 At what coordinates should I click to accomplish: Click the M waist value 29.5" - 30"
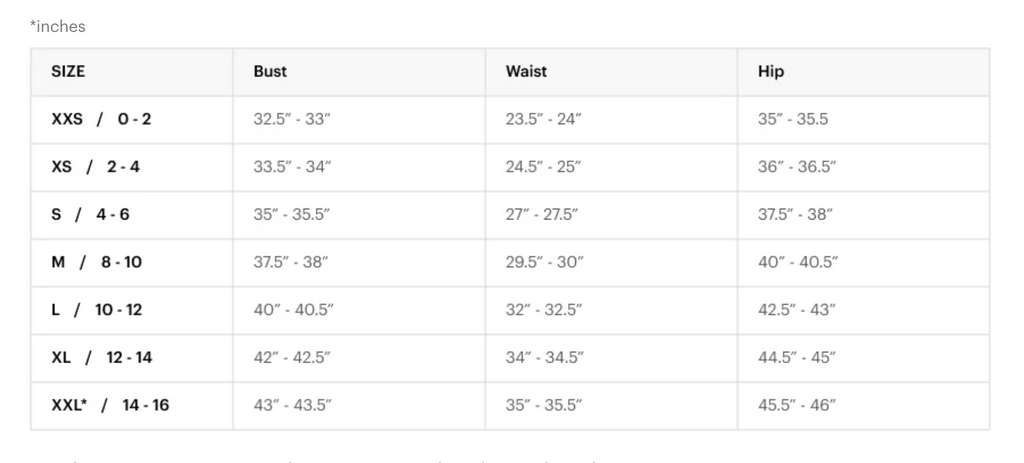pos(544,262)
